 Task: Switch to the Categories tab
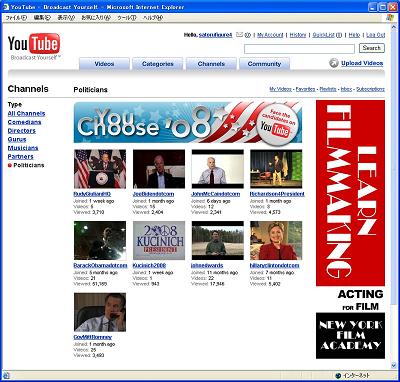click(x=158, y=64)
